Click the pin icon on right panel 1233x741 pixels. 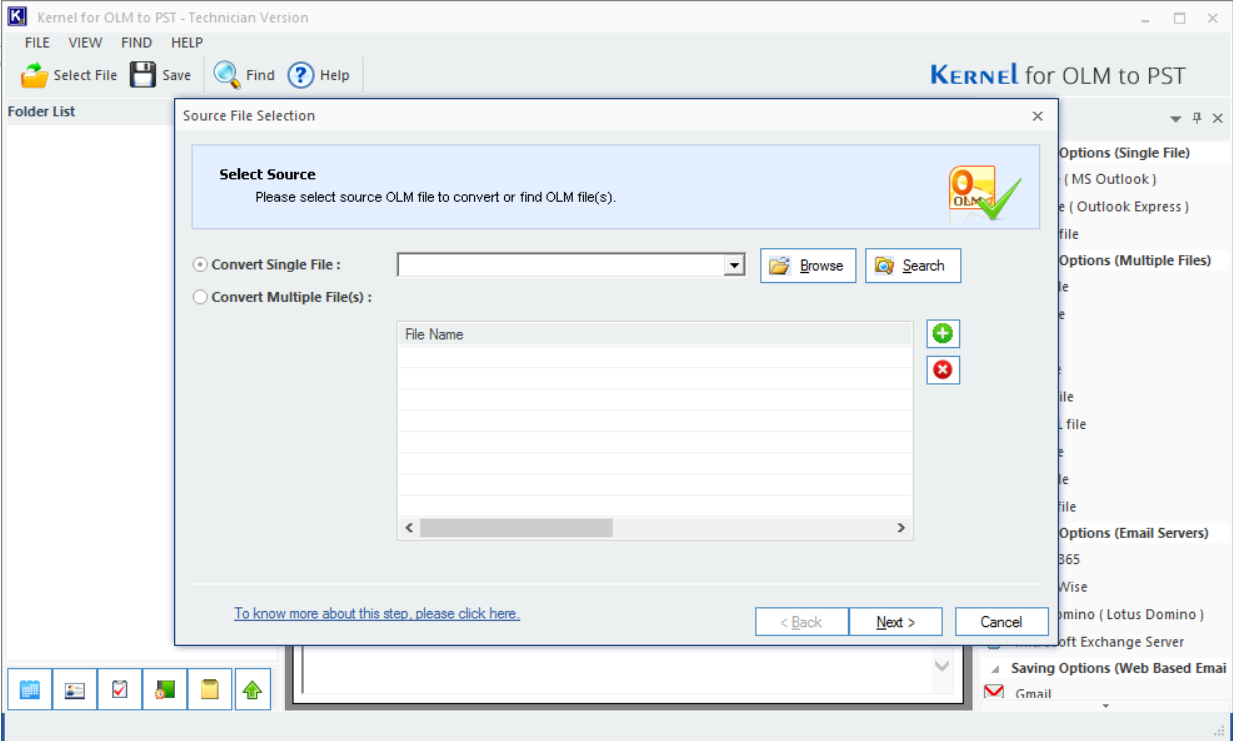1197,118
